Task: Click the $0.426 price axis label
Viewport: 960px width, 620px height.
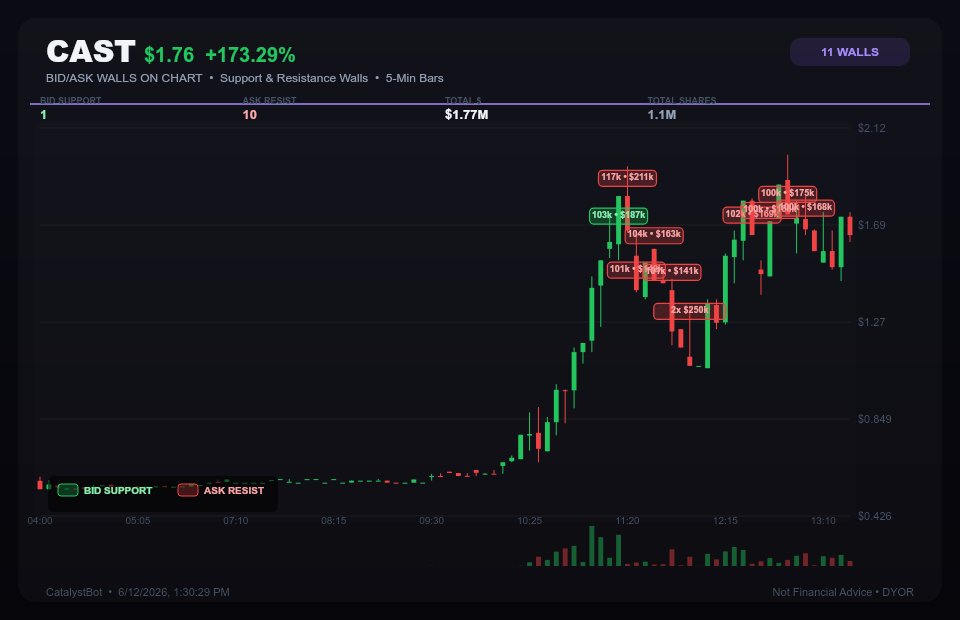Action: (x=874, y=516)
